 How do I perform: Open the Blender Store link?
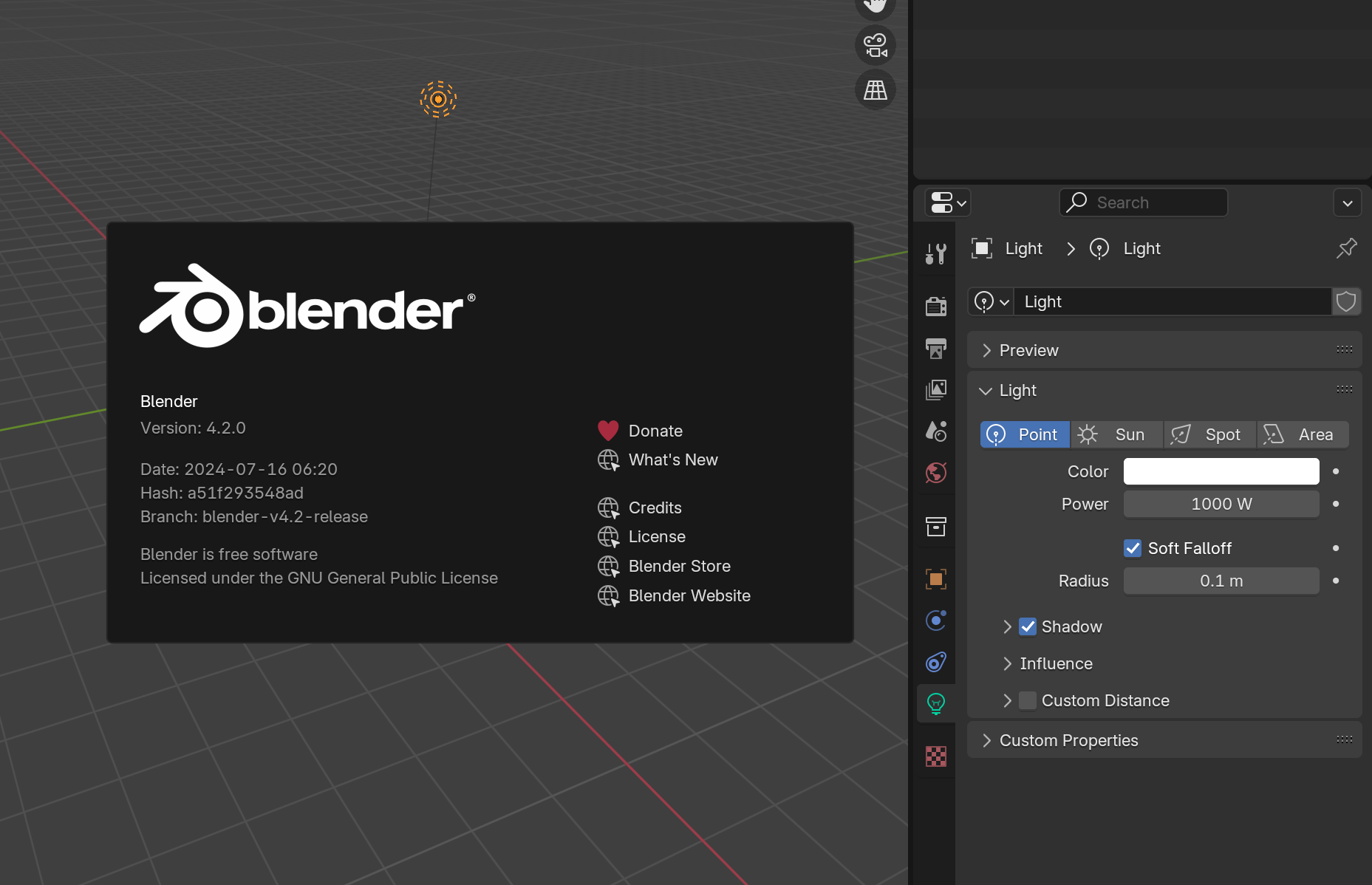(x=679, y=566)
